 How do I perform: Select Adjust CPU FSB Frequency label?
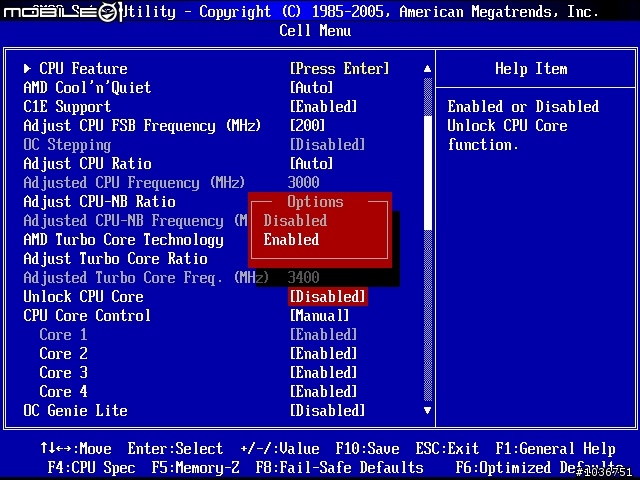[142, 126]
